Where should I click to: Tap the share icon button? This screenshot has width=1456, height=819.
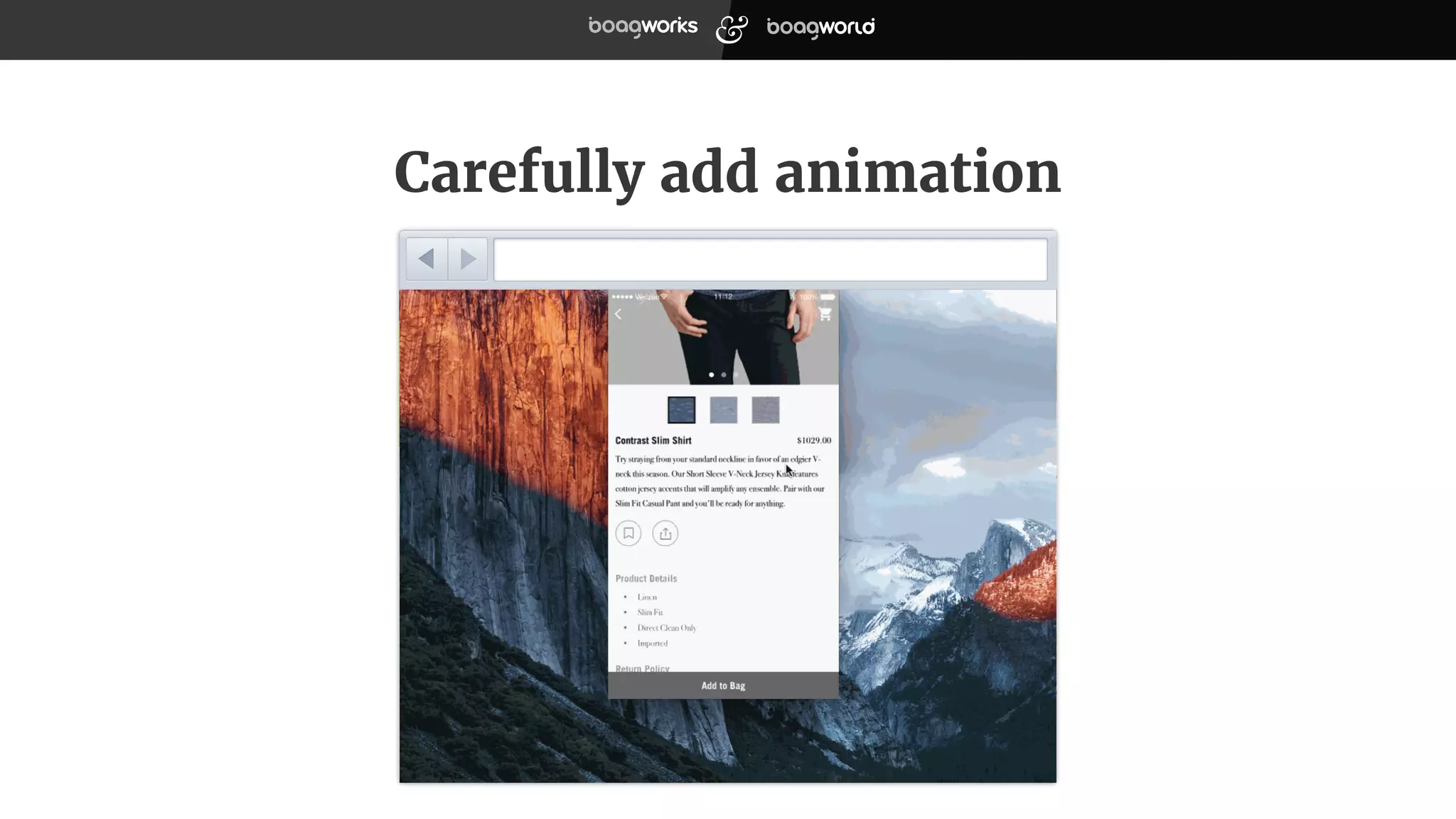pos(665,533)
